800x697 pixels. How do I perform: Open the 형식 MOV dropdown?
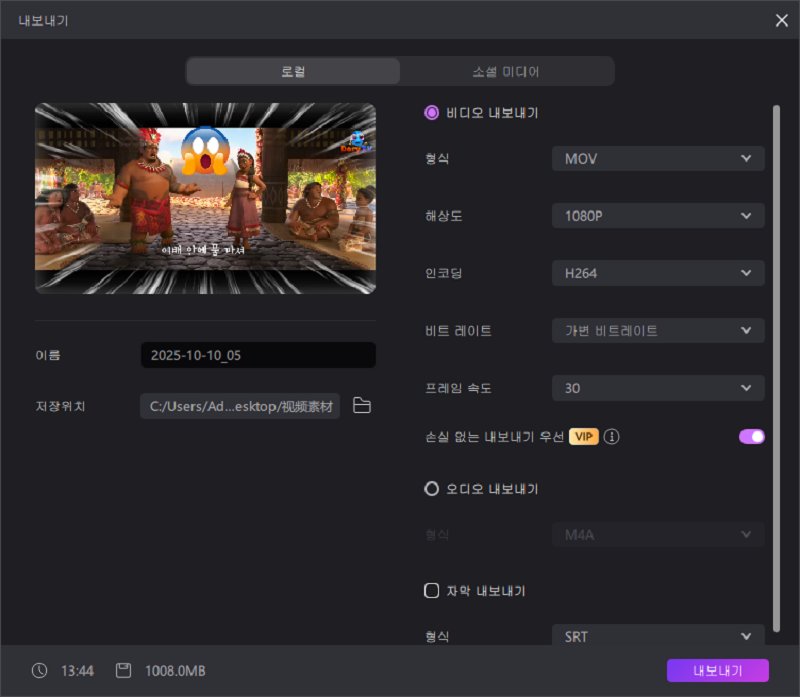658,158
